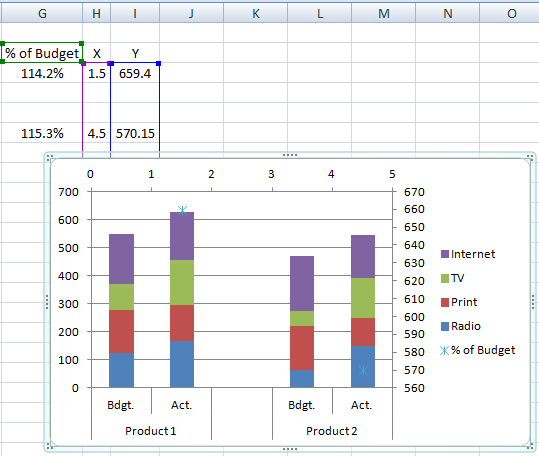Click Internet segment of Product 2 Bdgt. bar

coord(302,283)
